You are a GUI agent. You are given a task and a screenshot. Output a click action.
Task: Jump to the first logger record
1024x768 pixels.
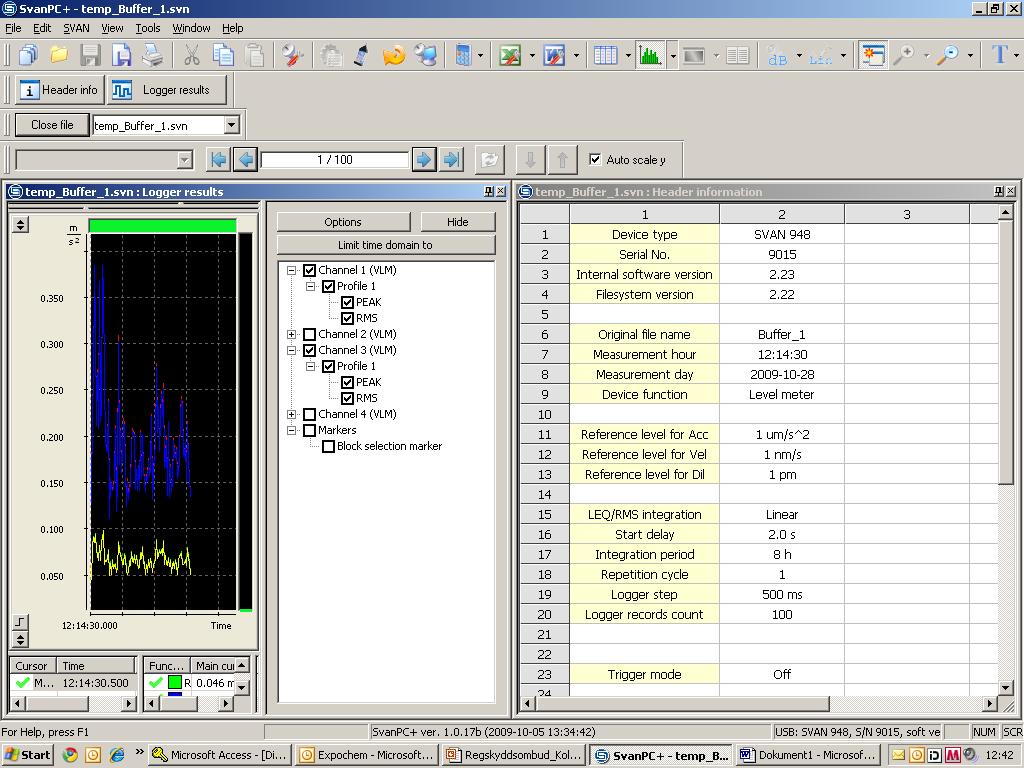click(218, 159)
